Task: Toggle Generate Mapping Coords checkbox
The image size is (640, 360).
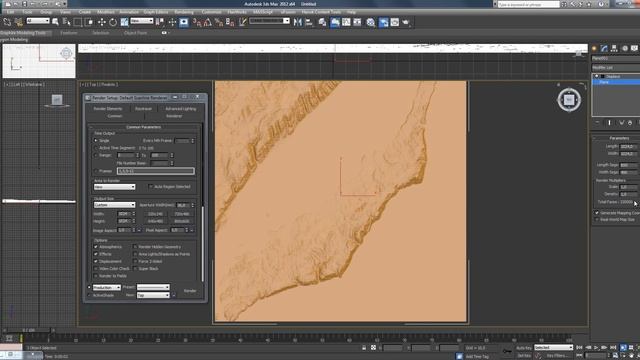Action: click(x=597, y=213)
